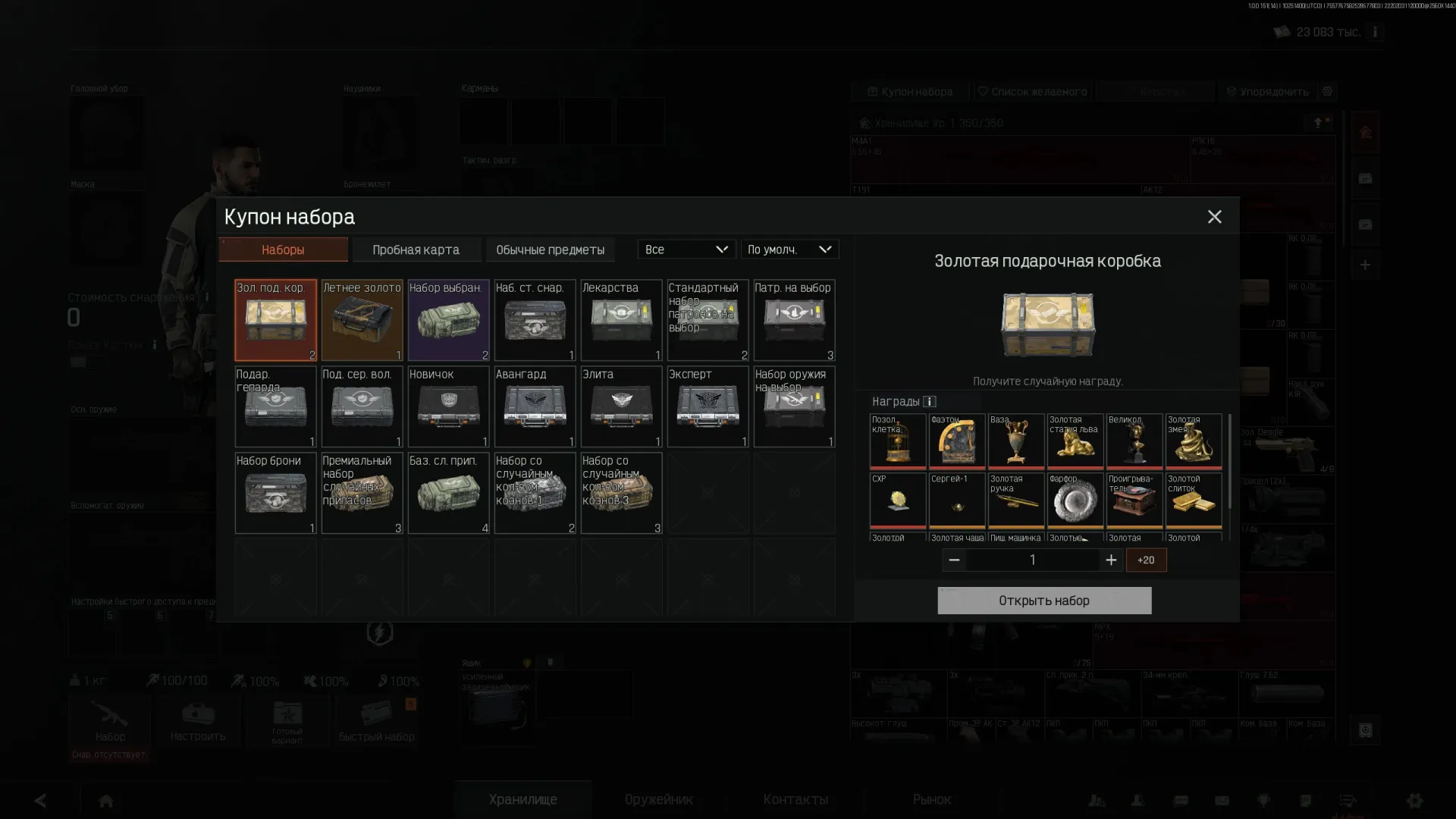Image resolution: width=1456 pixels, height=819 pixels.
Task: Open the home icon in bottom bar
Action: tap(106, 801)
